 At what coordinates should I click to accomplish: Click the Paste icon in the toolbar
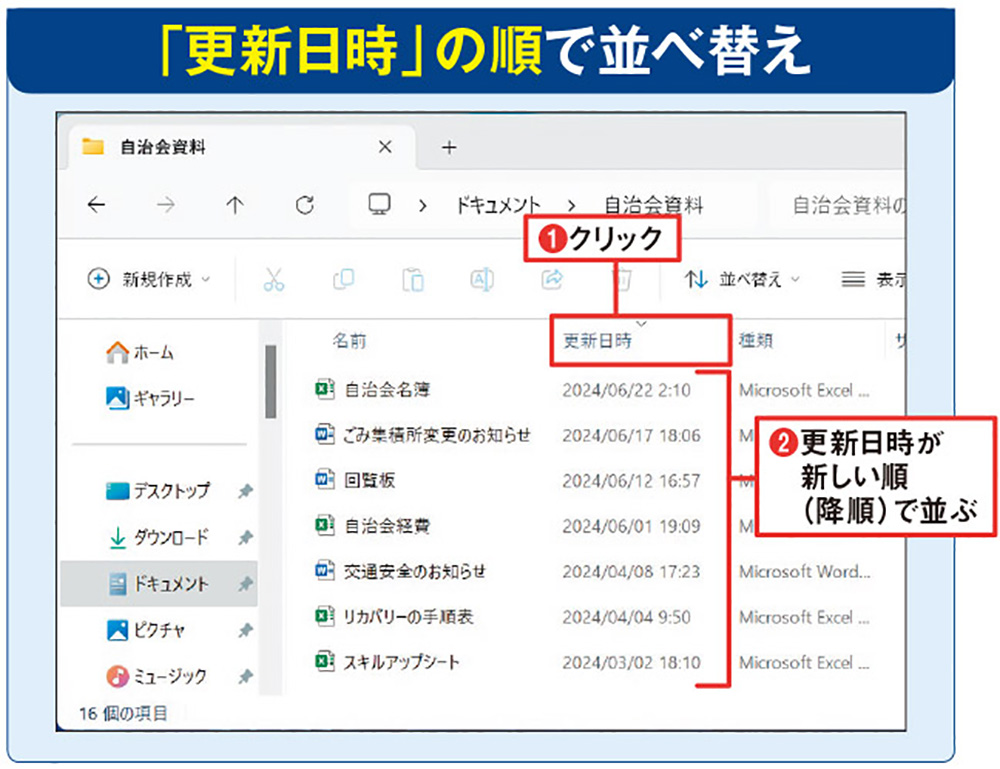[x=413, y=281]
